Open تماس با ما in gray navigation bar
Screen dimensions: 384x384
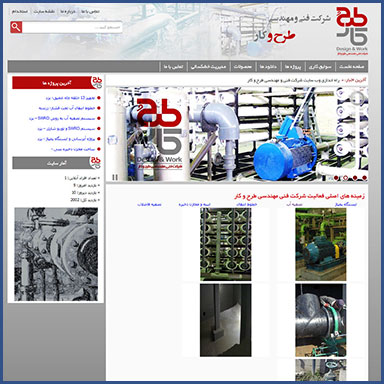[173, 67]
